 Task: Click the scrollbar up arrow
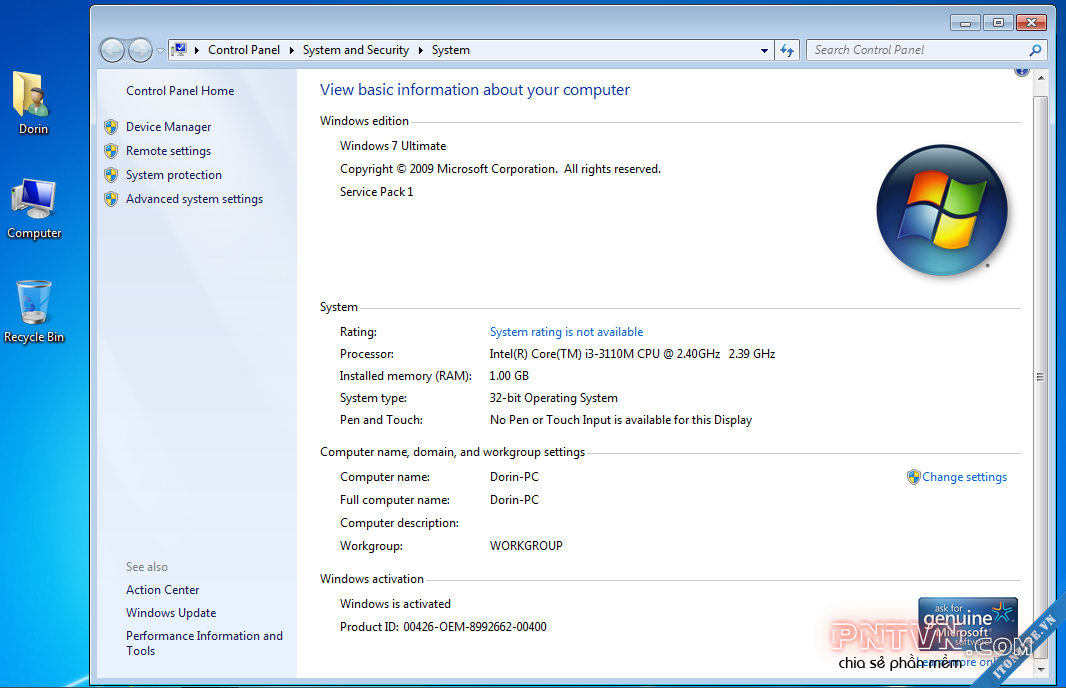[x=1041, y=79]
